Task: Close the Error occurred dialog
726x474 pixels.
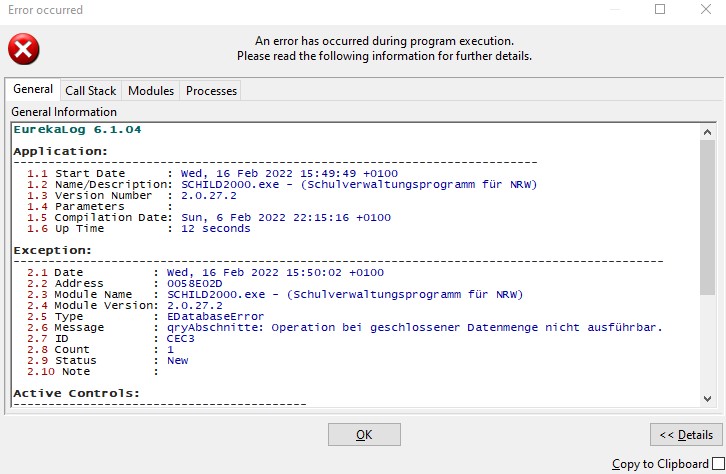Action: pos(706,9)
